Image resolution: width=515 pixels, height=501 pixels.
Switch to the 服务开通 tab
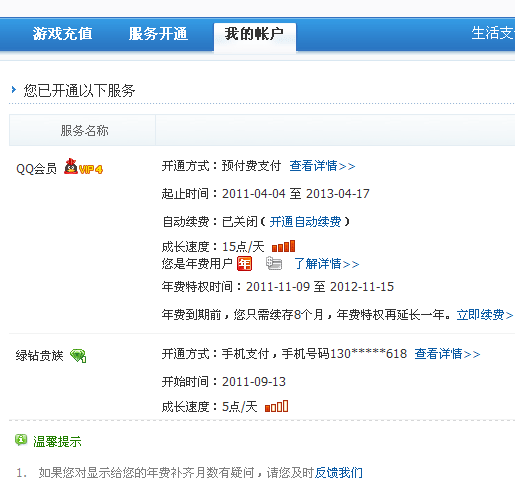(158, 34)
